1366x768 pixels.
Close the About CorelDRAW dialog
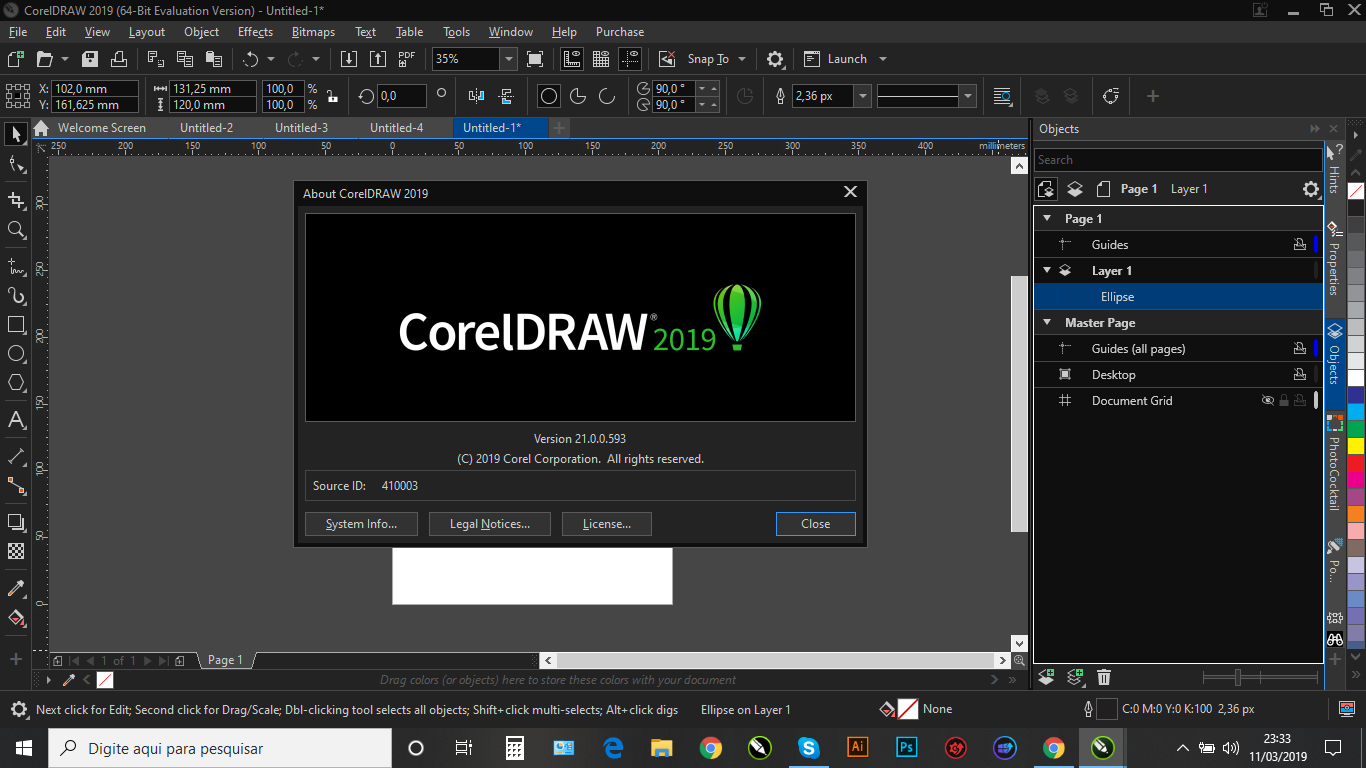[x=850, y=192]
